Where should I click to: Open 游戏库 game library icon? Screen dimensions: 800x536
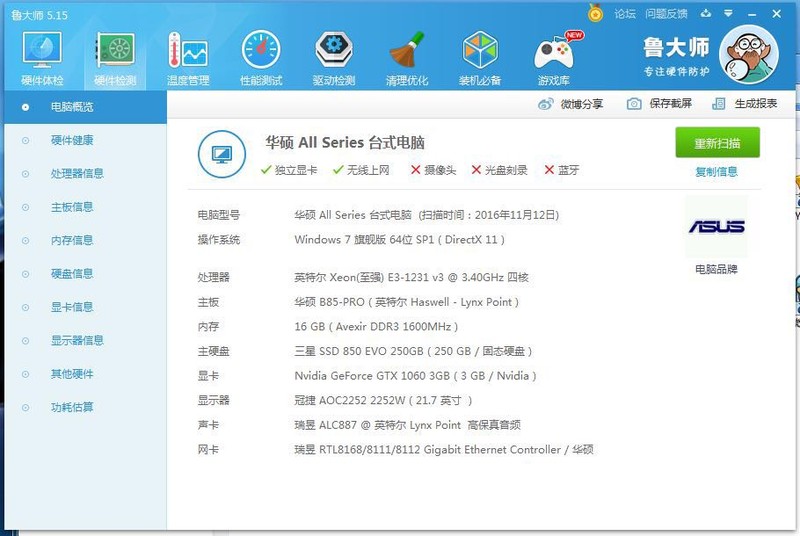click(554, 58)
